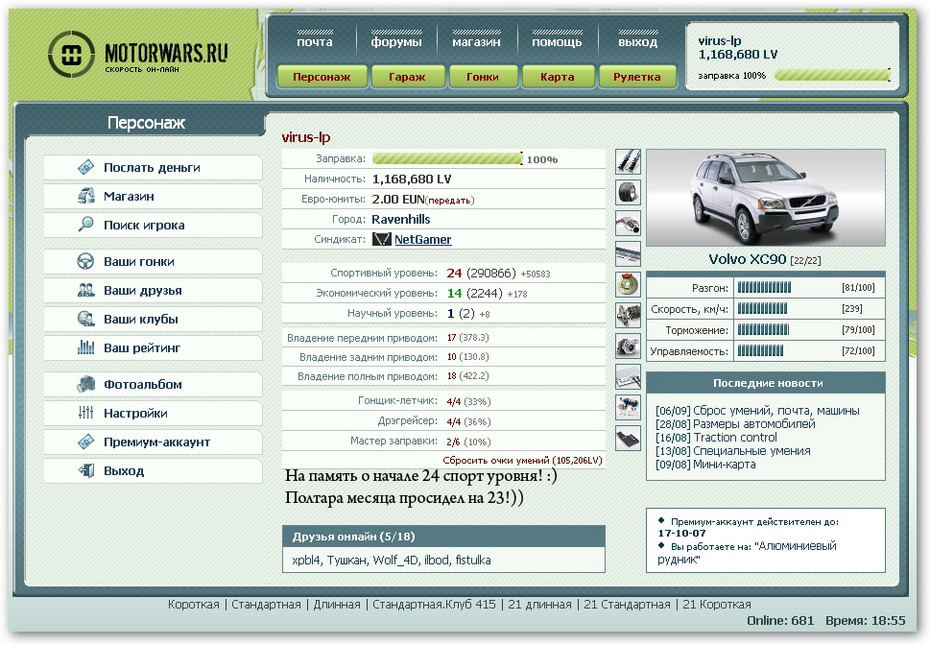This screenshot has height=645, width=930.
Task: Open the Стандартная.Клуб 415 track link
Action: pyautogui.click(x=434, y=604)
